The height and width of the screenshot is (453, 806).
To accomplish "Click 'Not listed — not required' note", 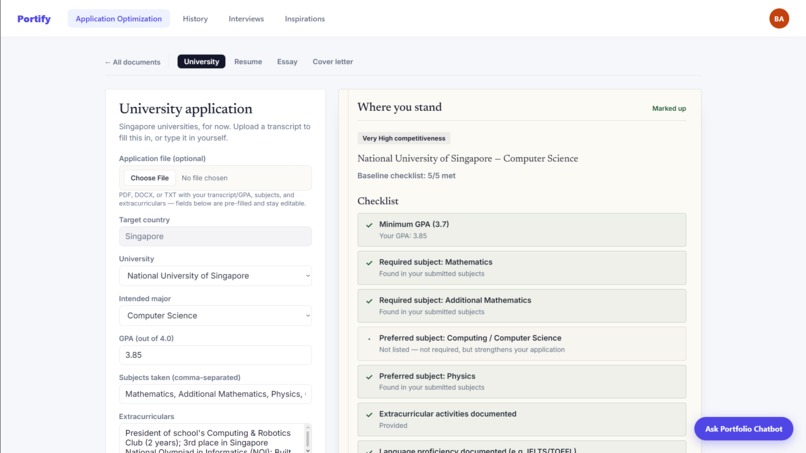I will pyautogui.click(x=472, y=350).
